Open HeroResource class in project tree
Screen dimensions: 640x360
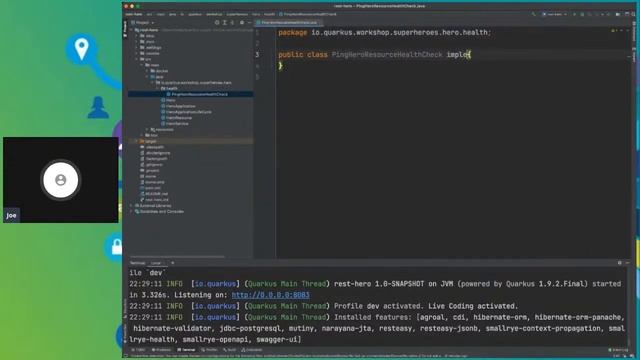pos(179,118)
